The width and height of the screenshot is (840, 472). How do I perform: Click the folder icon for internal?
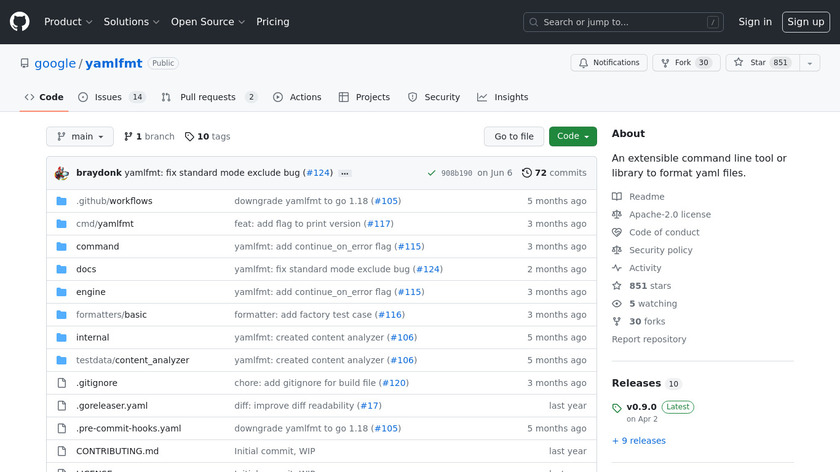point(62,338)
